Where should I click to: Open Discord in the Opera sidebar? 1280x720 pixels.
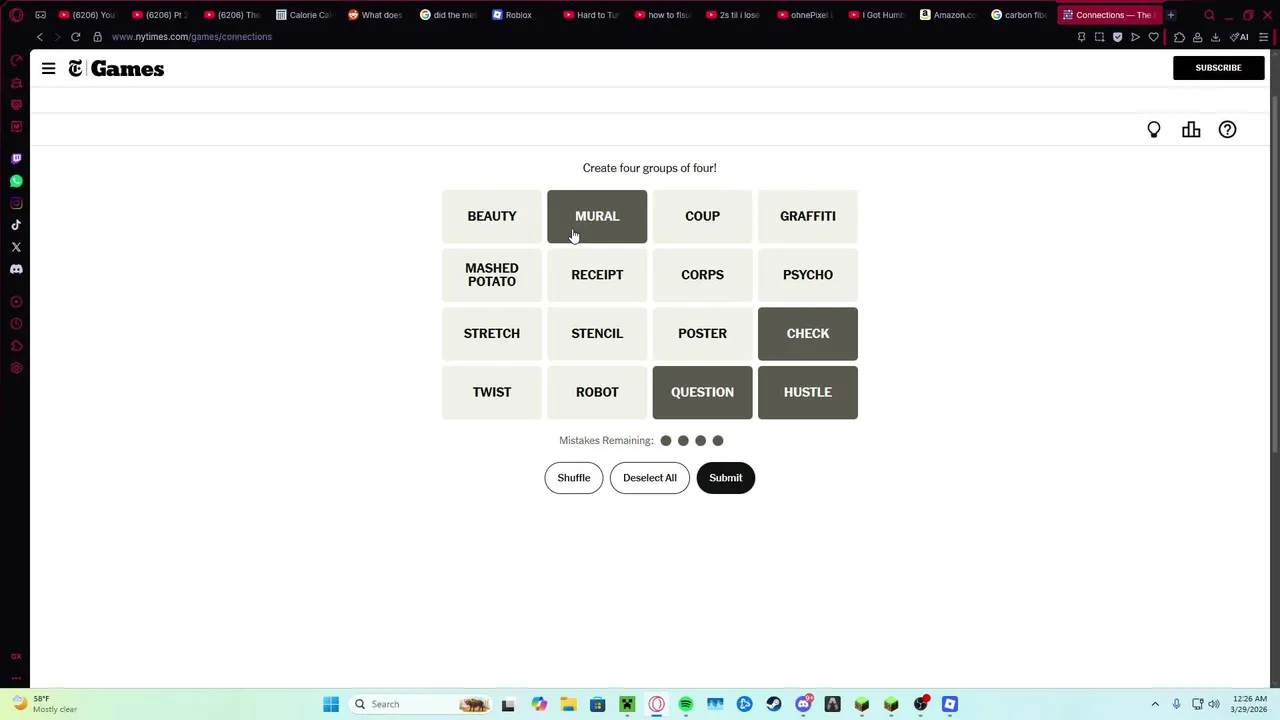16,269
